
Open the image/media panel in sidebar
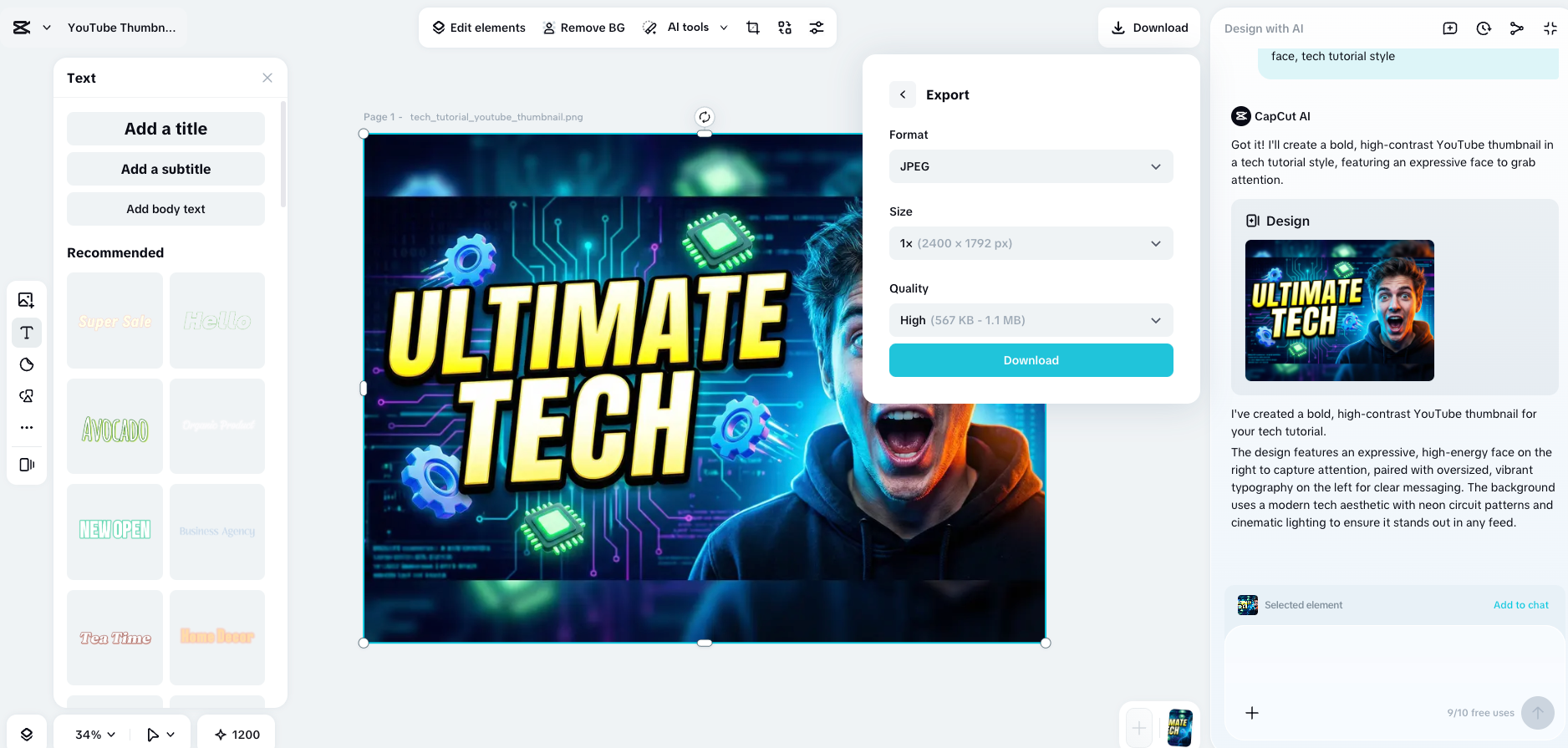click(27, 300)
